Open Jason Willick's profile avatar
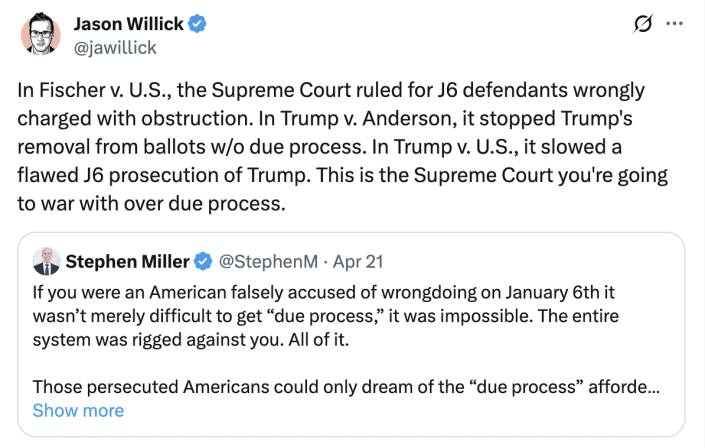 coord(40,35)
